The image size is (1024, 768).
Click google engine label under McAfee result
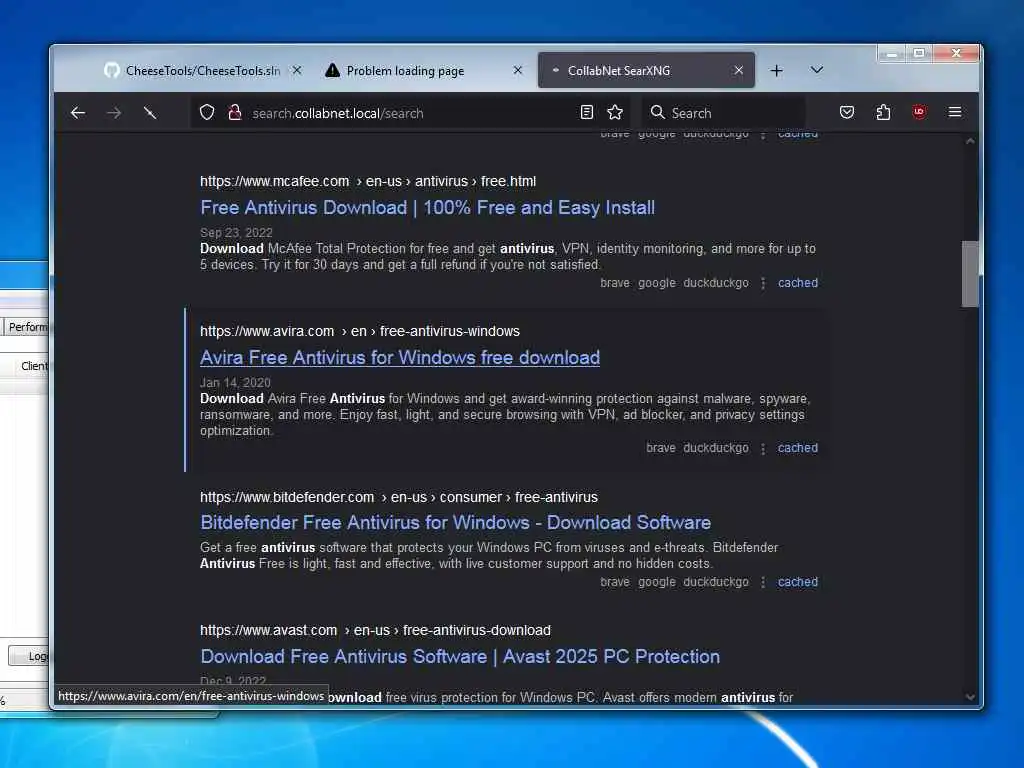(x=656, y=283)
